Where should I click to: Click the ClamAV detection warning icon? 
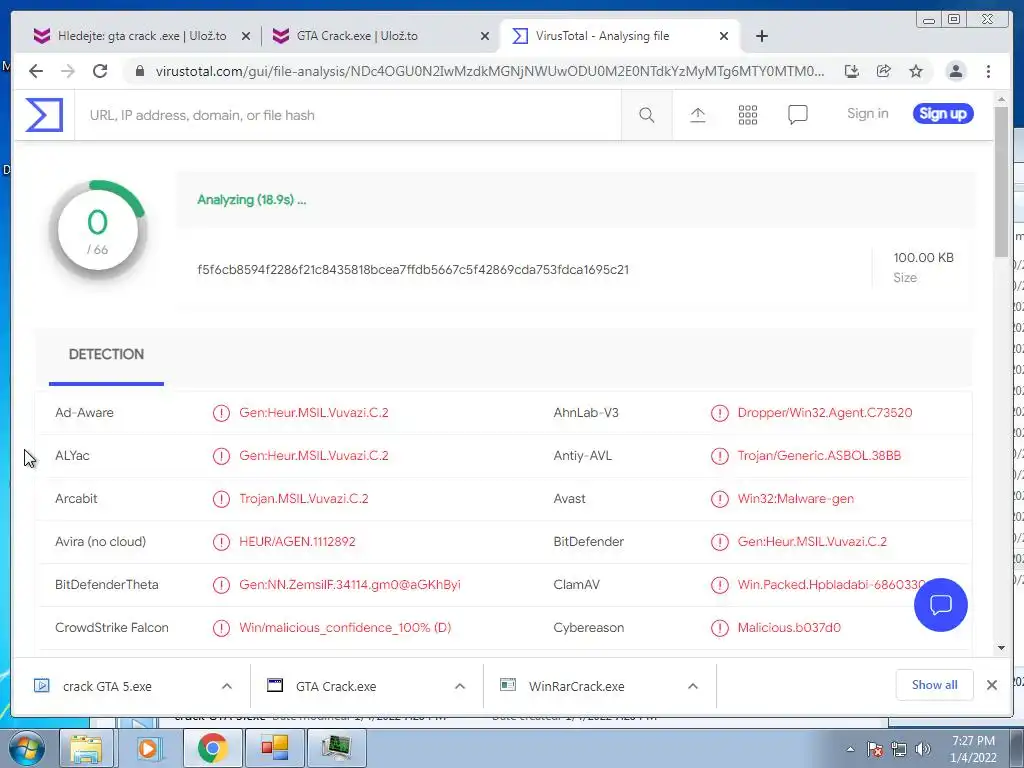(720, 584)
